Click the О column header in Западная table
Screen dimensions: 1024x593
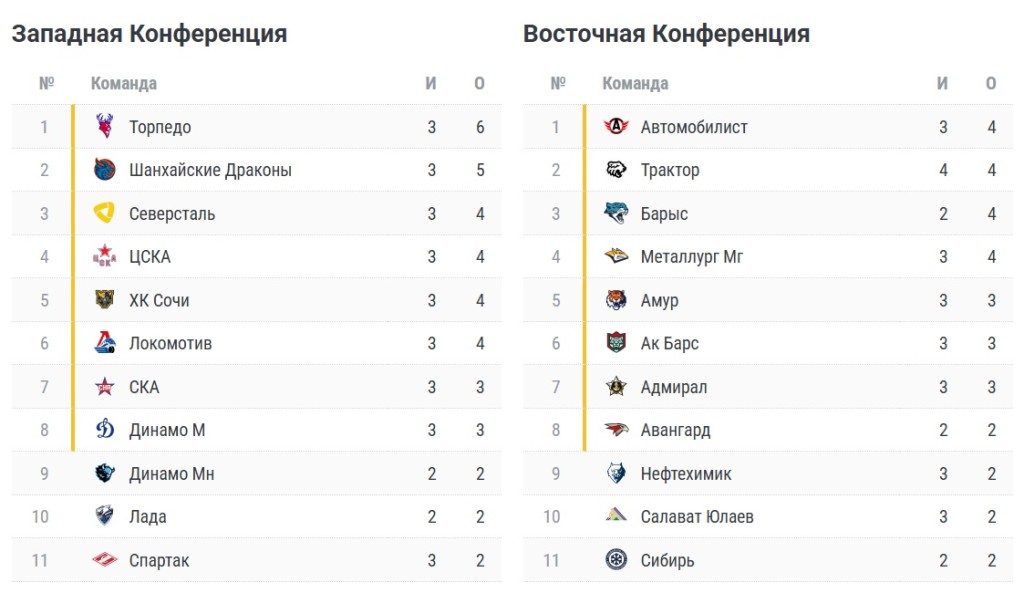(479, 84)
